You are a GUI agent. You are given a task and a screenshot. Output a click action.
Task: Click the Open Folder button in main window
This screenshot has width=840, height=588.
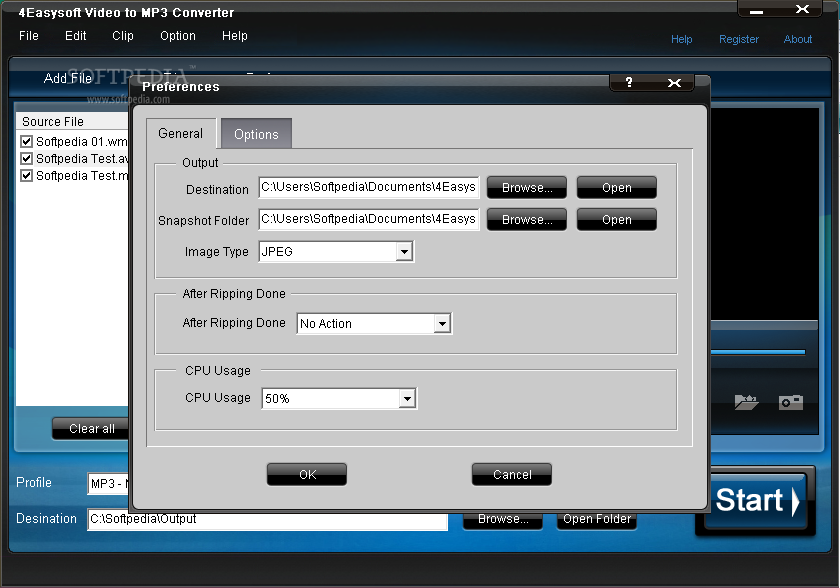(x=597, y=519)
